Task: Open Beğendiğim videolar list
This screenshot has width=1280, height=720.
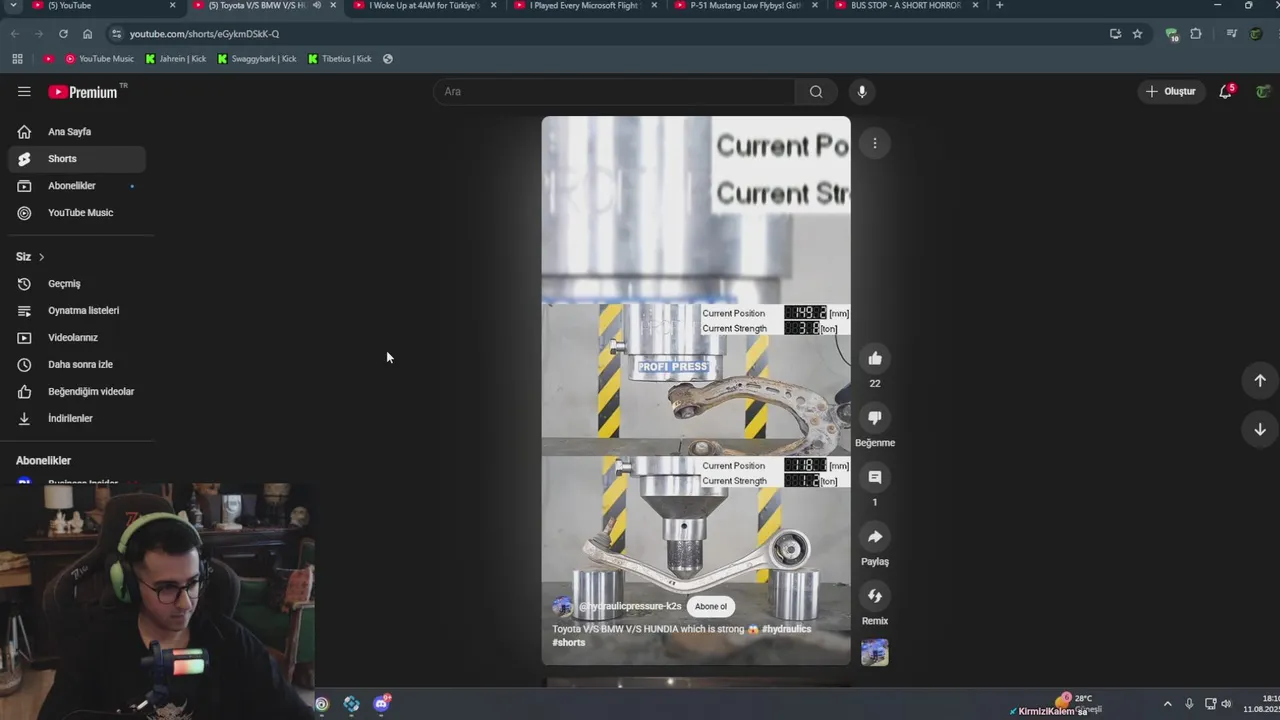Action: tap(77, 391)
